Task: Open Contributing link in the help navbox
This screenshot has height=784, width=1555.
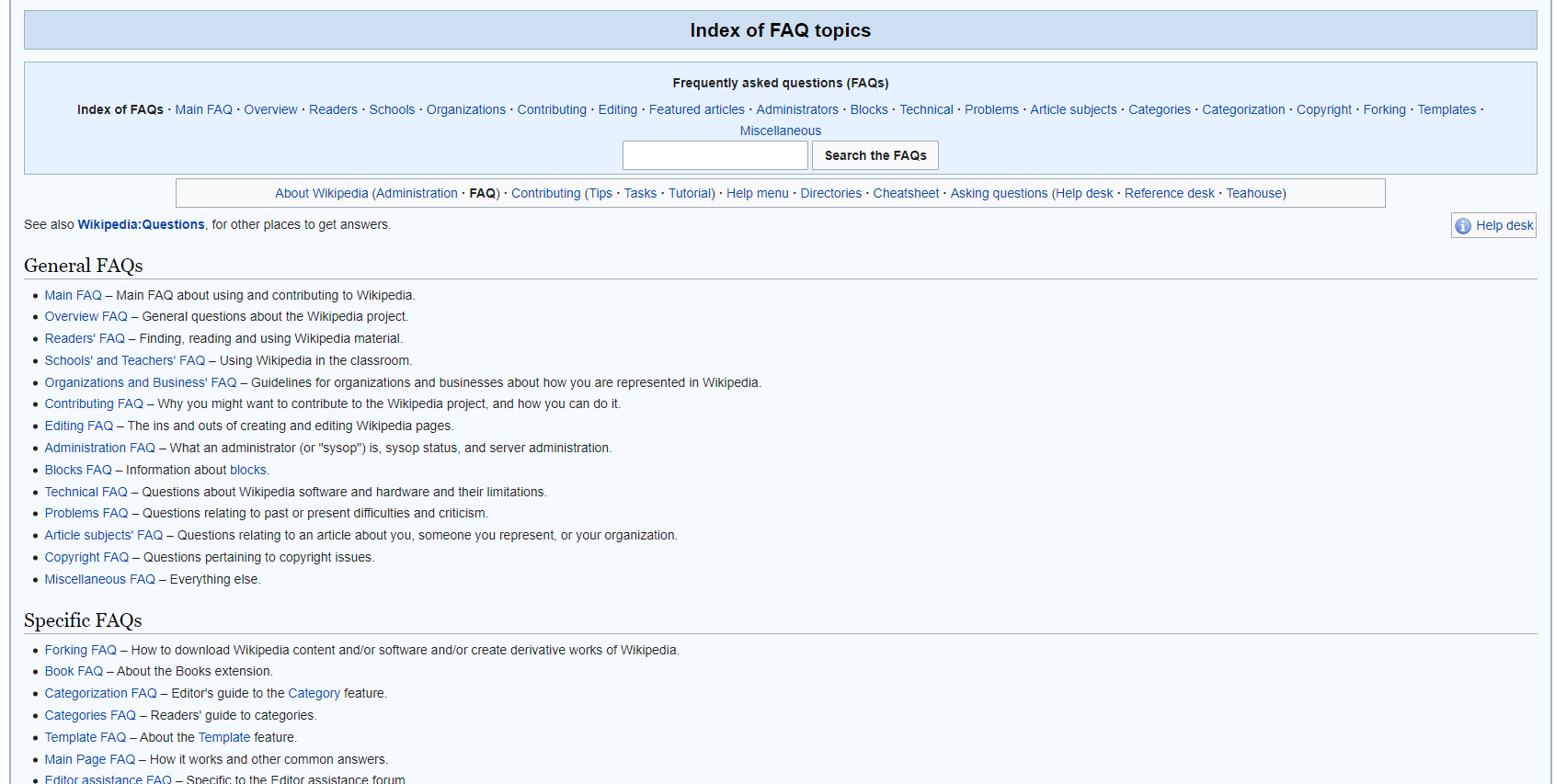Action: 546,193
